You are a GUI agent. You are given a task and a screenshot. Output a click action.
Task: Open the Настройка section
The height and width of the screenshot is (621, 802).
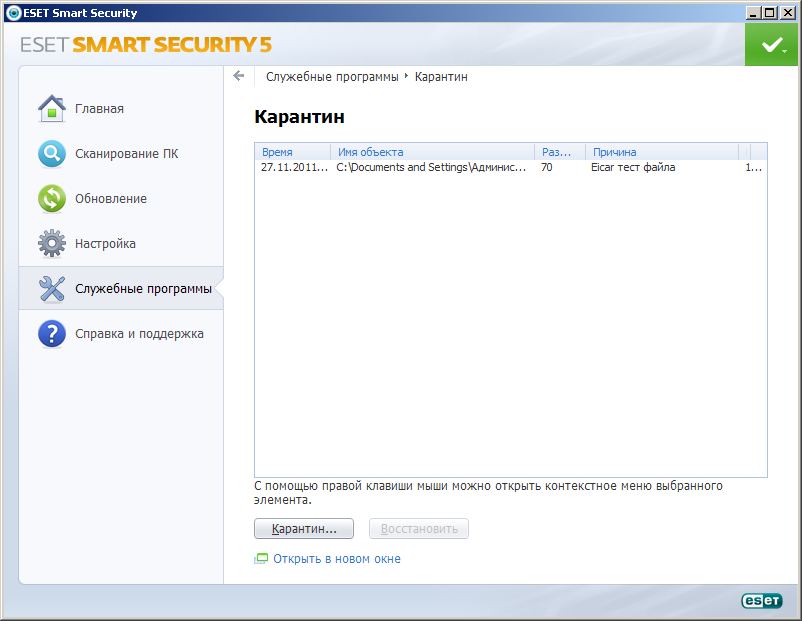click(105, 243)
